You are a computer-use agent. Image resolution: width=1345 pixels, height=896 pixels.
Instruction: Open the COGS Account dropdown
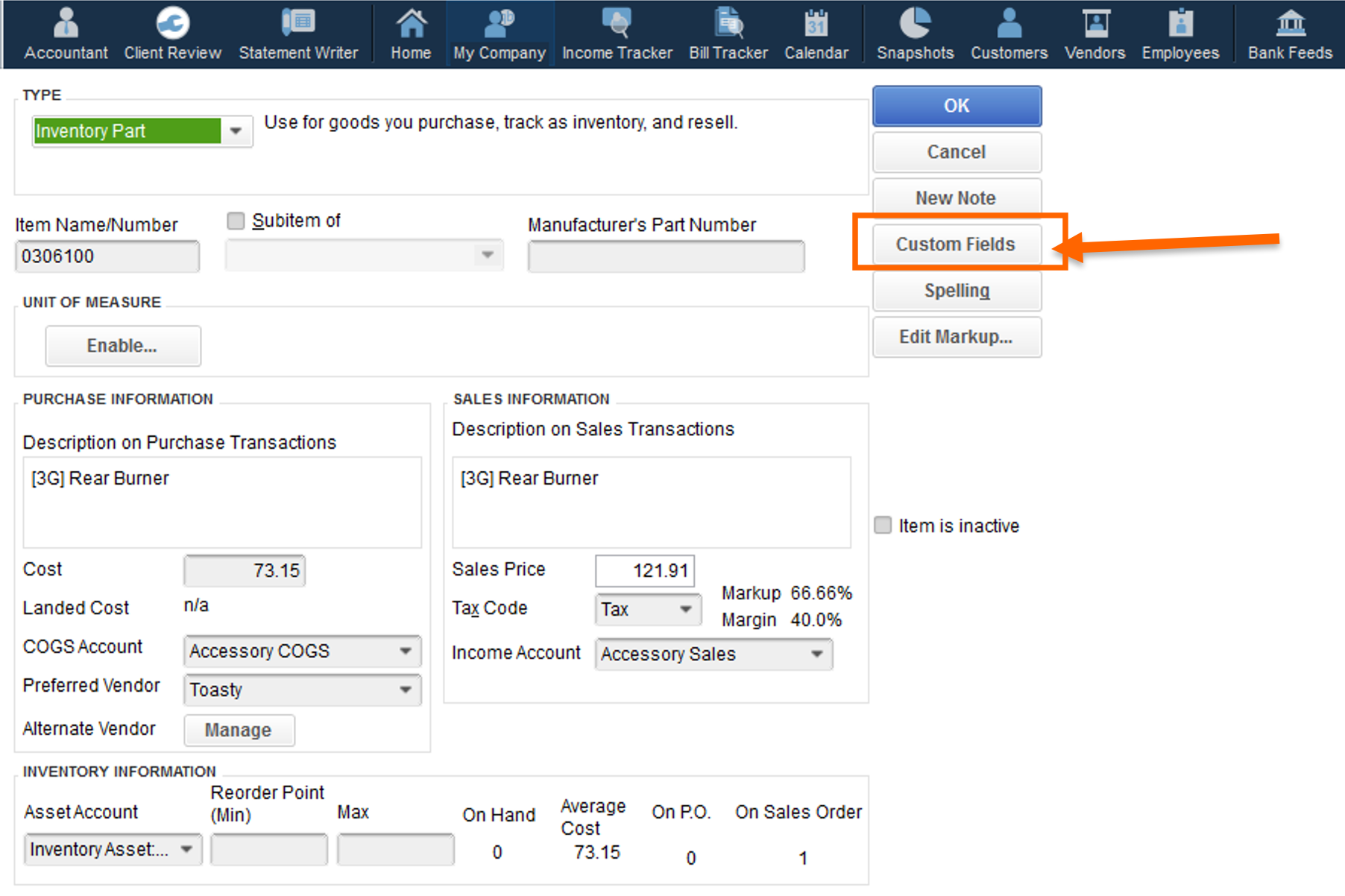[x=406, y=651]
